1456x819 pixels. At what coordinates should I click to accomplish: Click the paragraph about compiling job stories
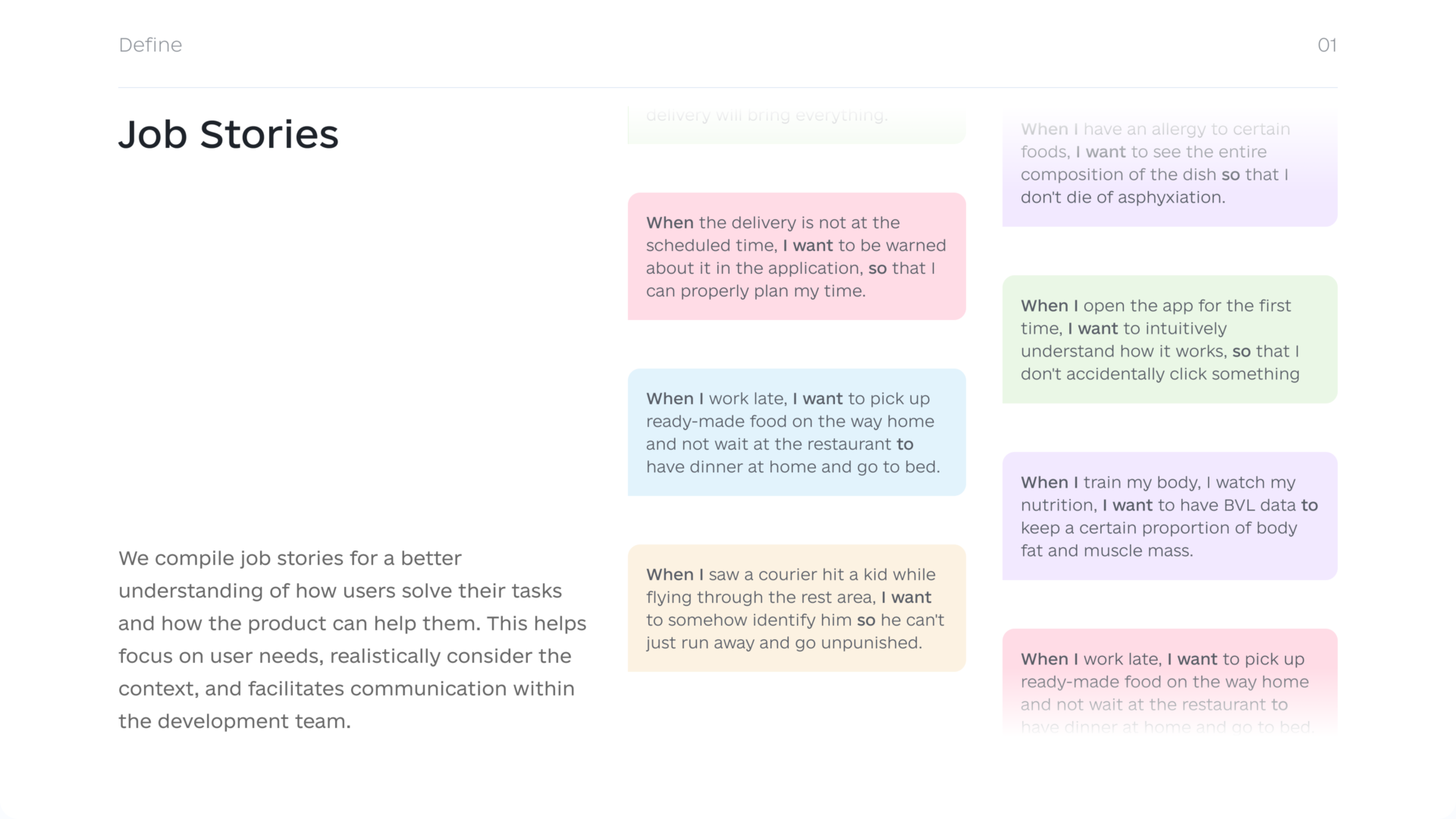coord(353,639)
